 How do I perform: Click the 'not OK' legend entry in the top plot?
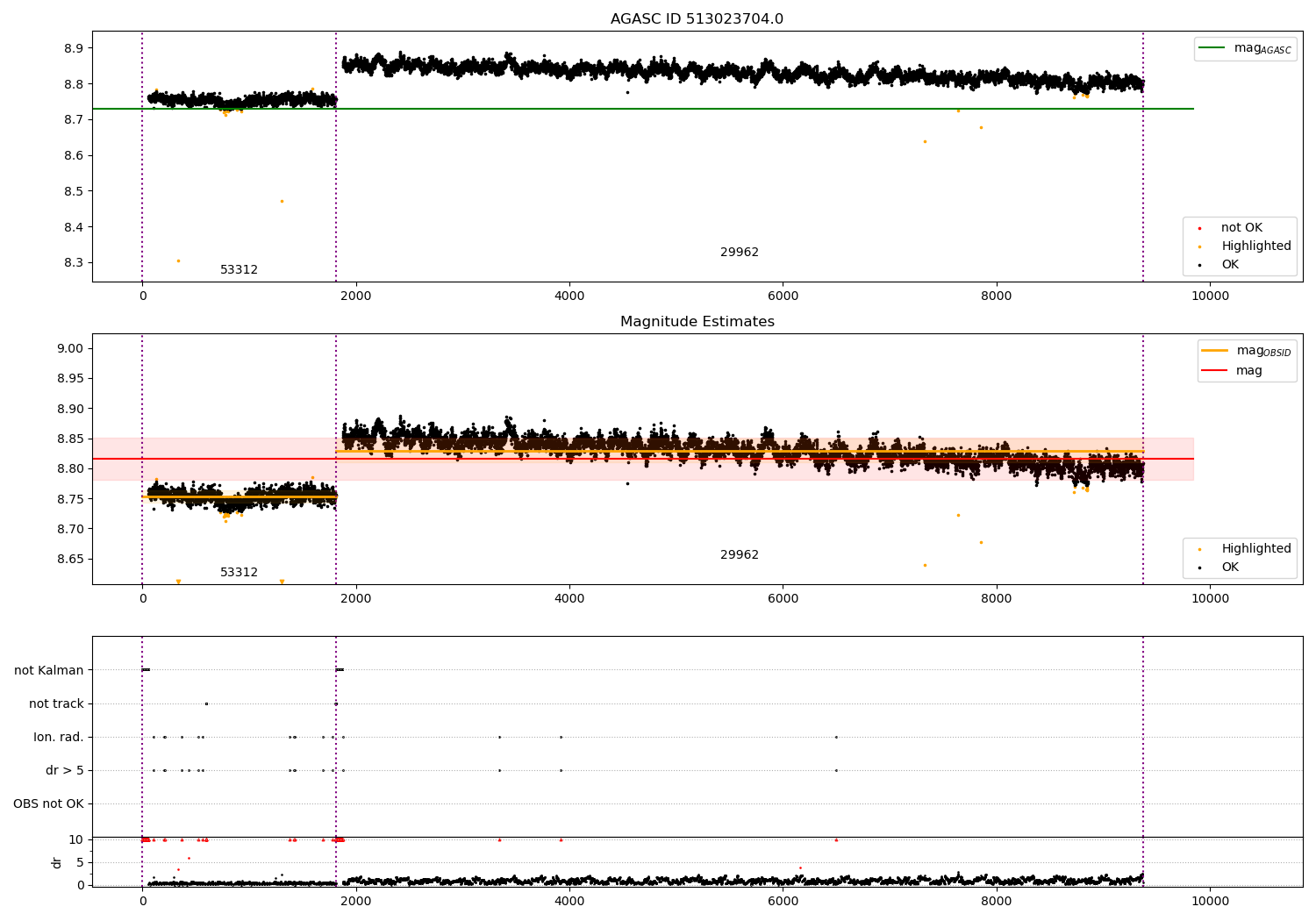[x=1241, y=228]
